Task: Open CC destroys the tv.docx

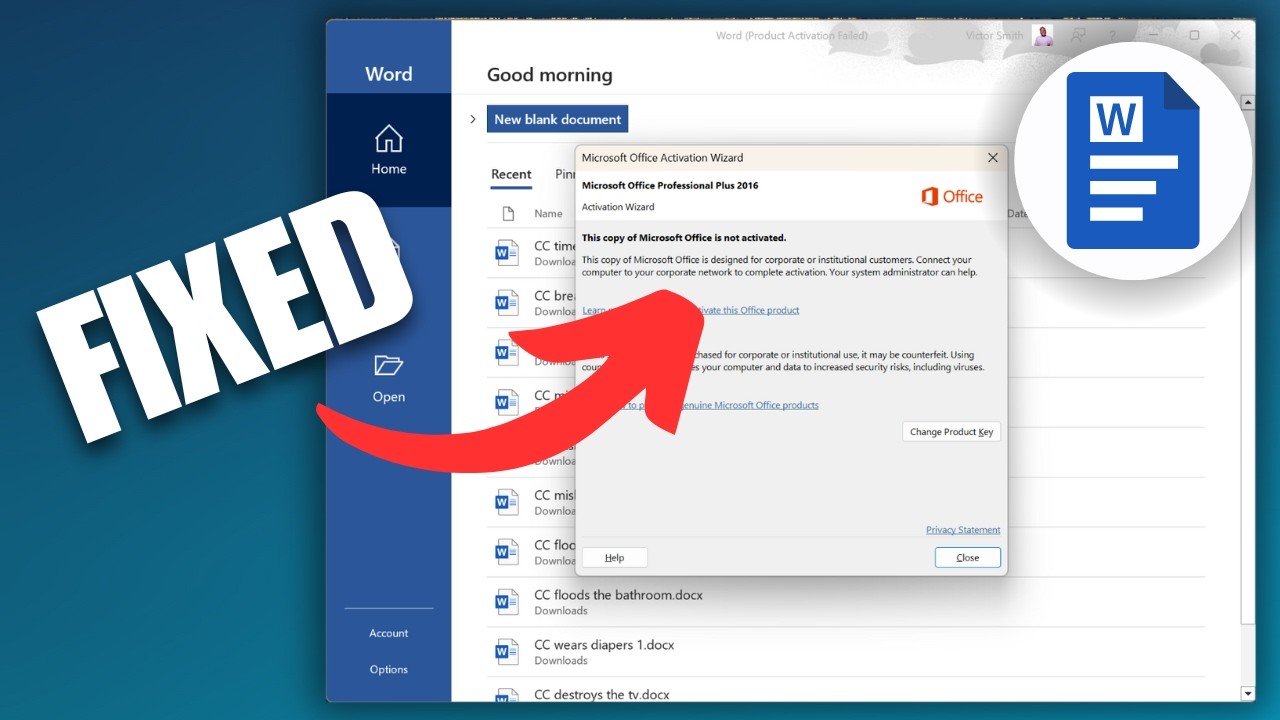Action: pyautogui.click(x=602, y=695)
